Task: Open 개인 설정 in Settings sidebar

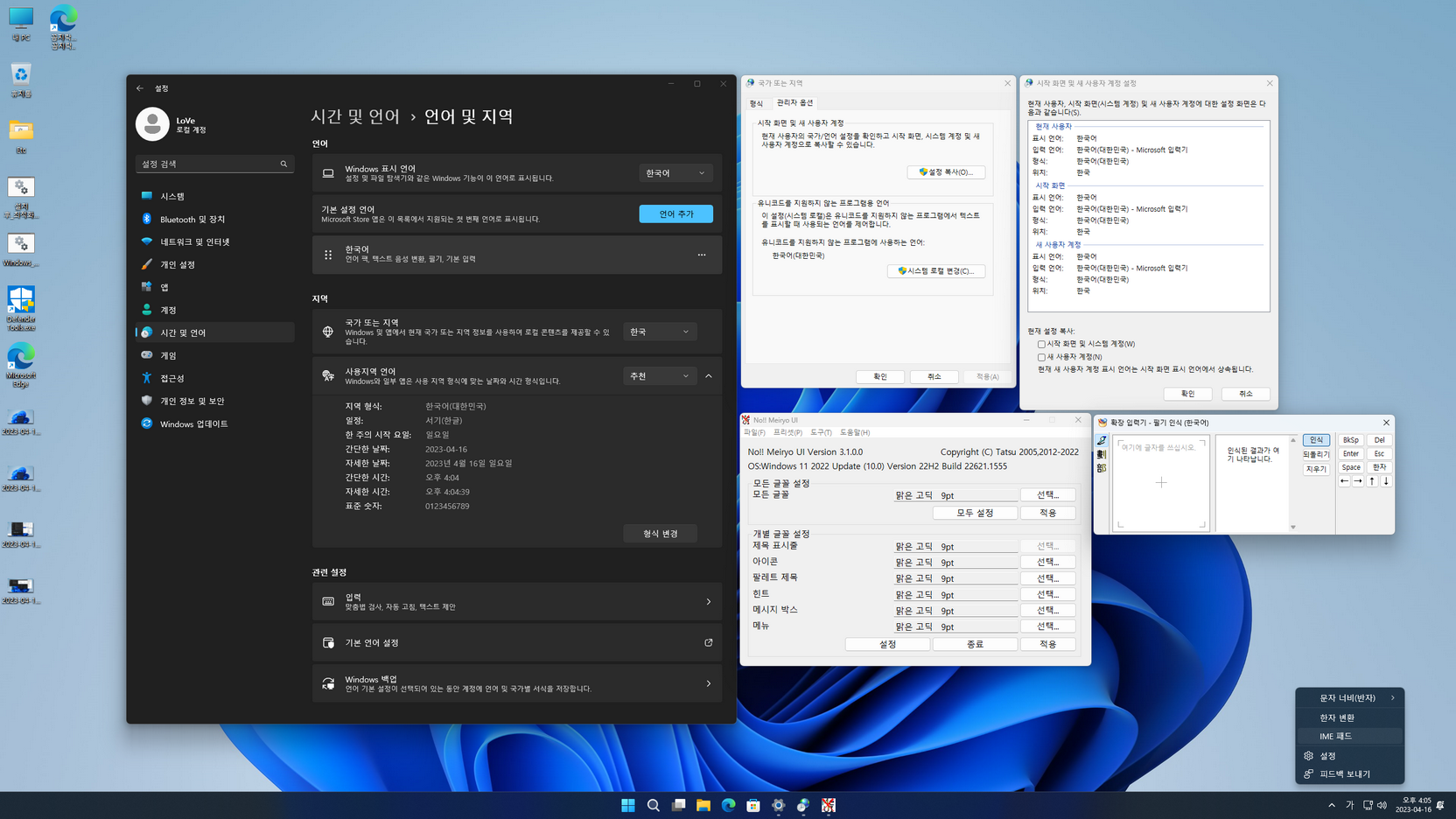Action: pos(215,264)
